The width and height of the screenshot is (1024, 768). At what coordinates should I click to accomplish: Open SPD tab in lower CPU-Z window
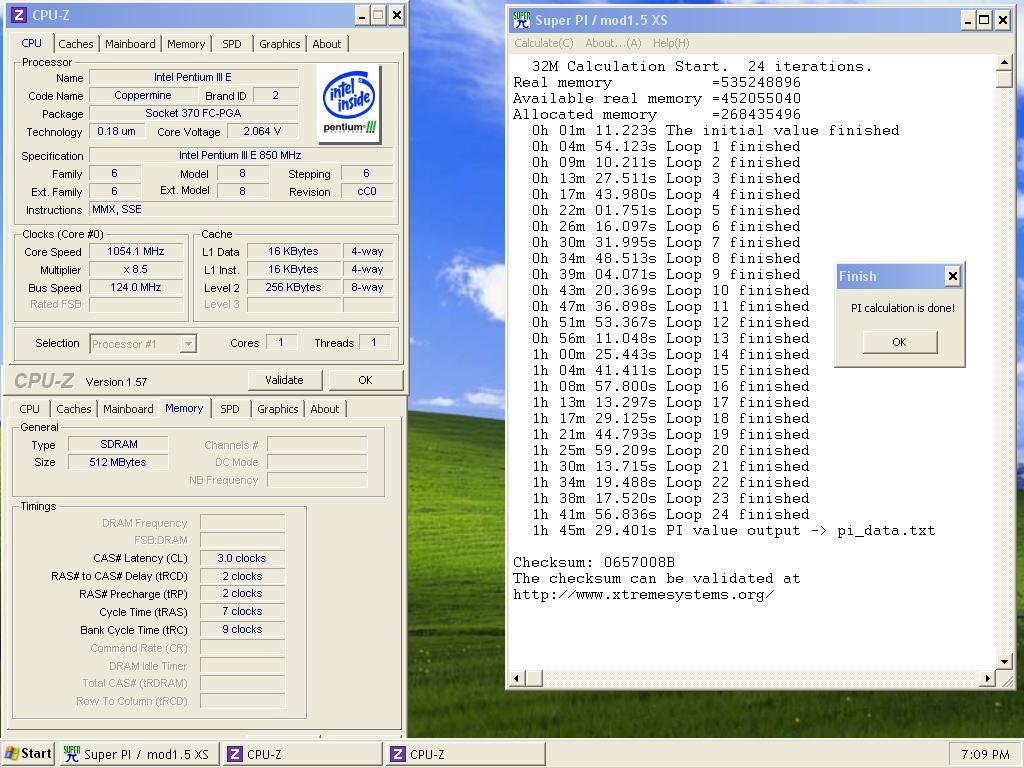(229, 409)
